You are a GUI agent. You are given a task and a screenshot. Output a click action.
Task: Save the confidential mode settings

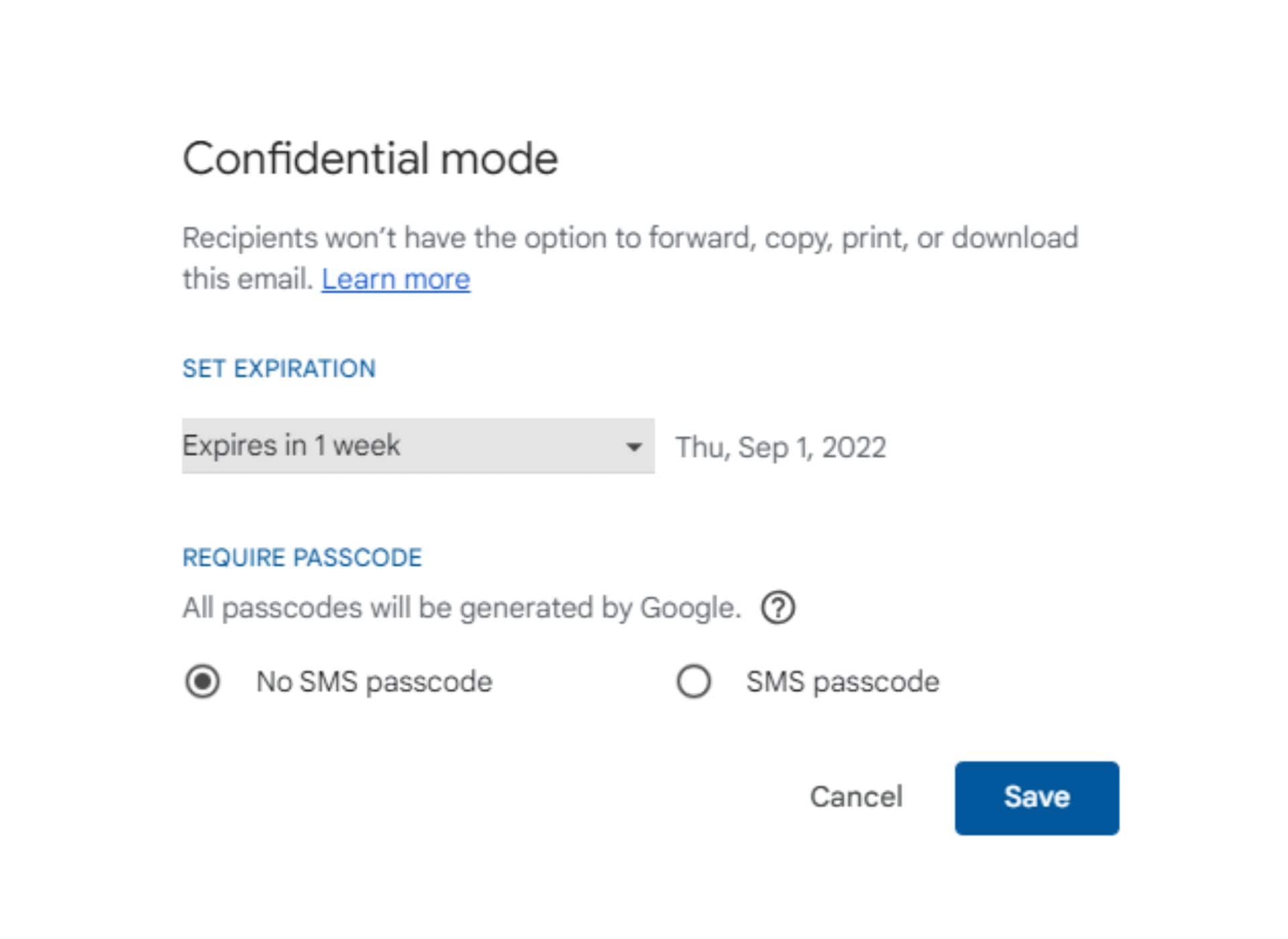click(1036, 797)
